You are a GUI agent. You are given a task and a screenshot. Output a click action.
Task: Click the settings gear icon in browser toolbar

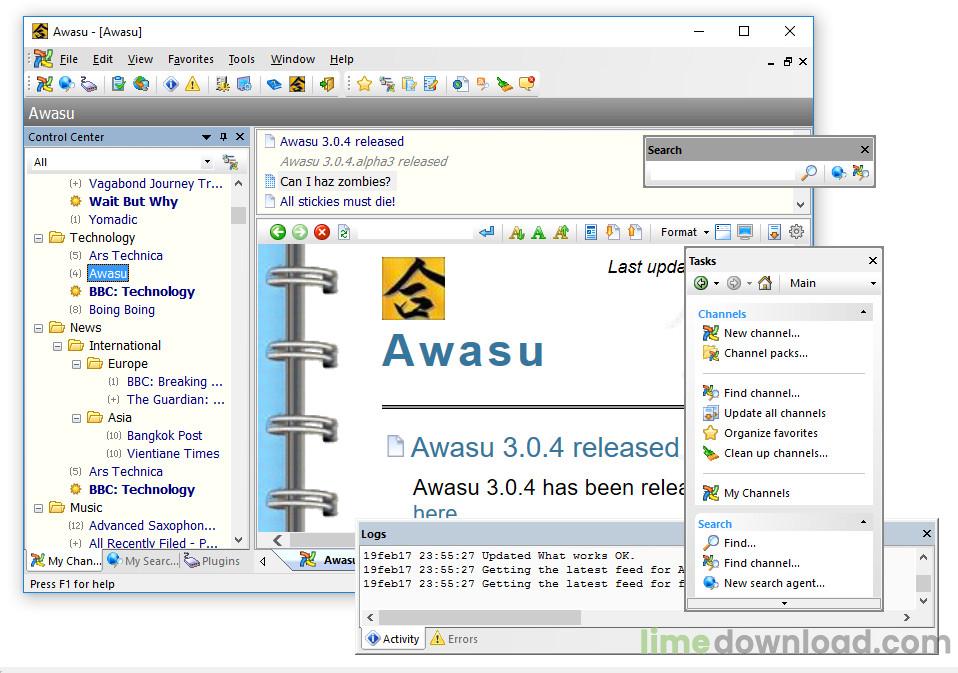click(796, 232)
